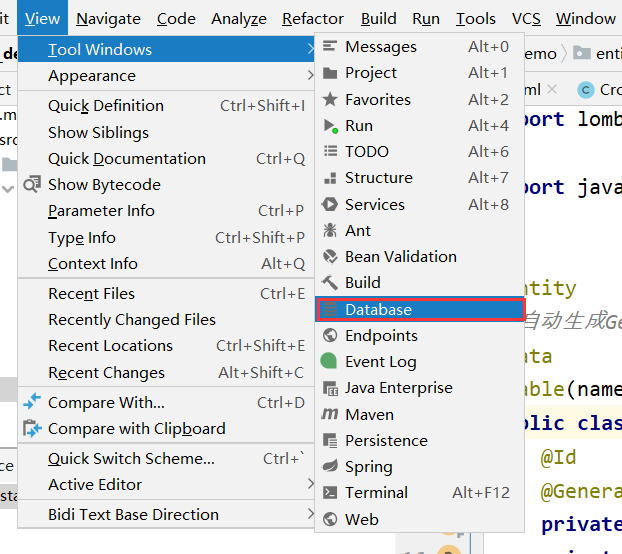The height and width of the screenshot is (554, 622).
Task: Choose Quick Switch Scheme...
Action: (166, 458)
